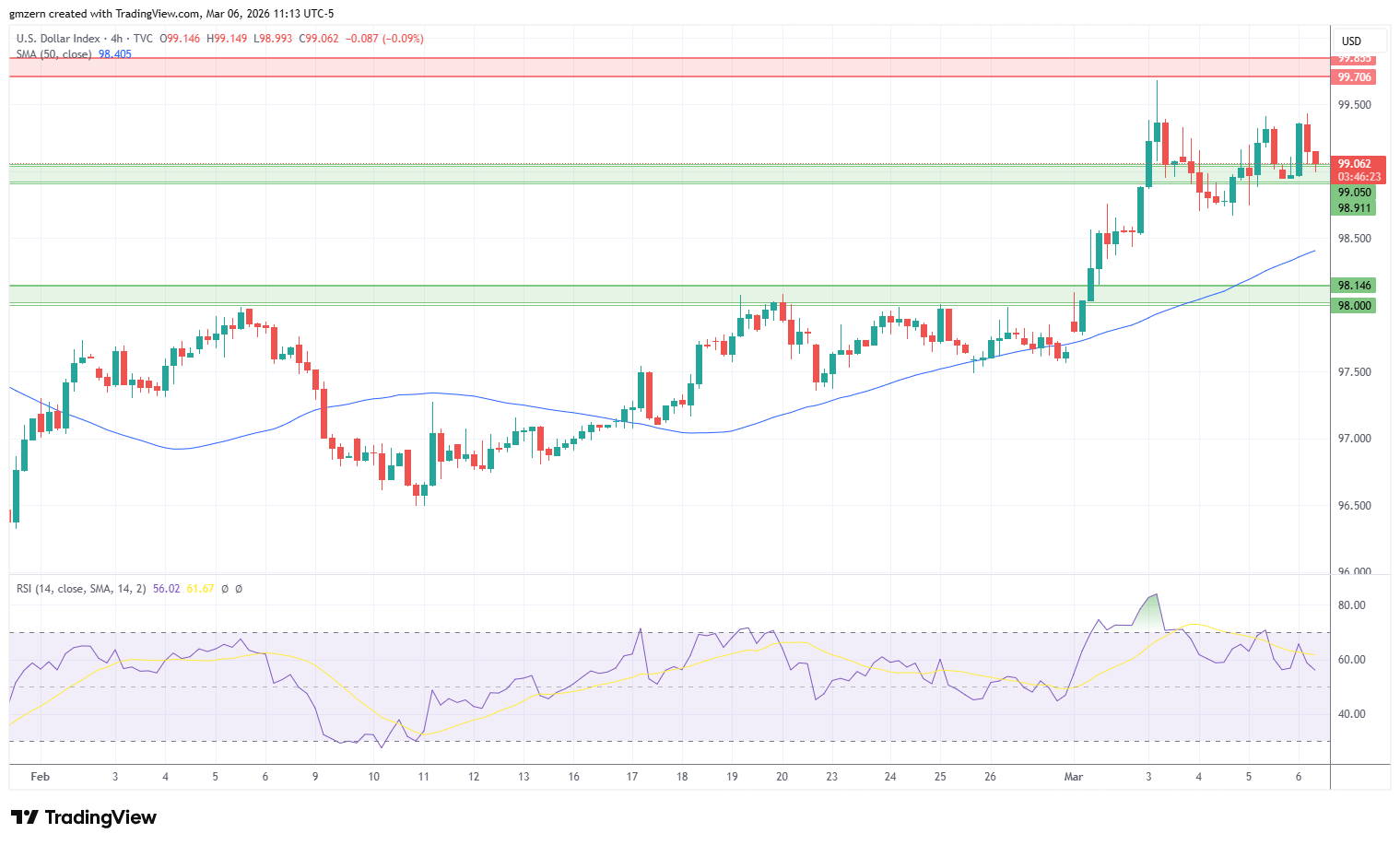The width and height of the screenshot is (1400, 845).
Task: Click the green 98.911 price label
Action: point(1355,208)
